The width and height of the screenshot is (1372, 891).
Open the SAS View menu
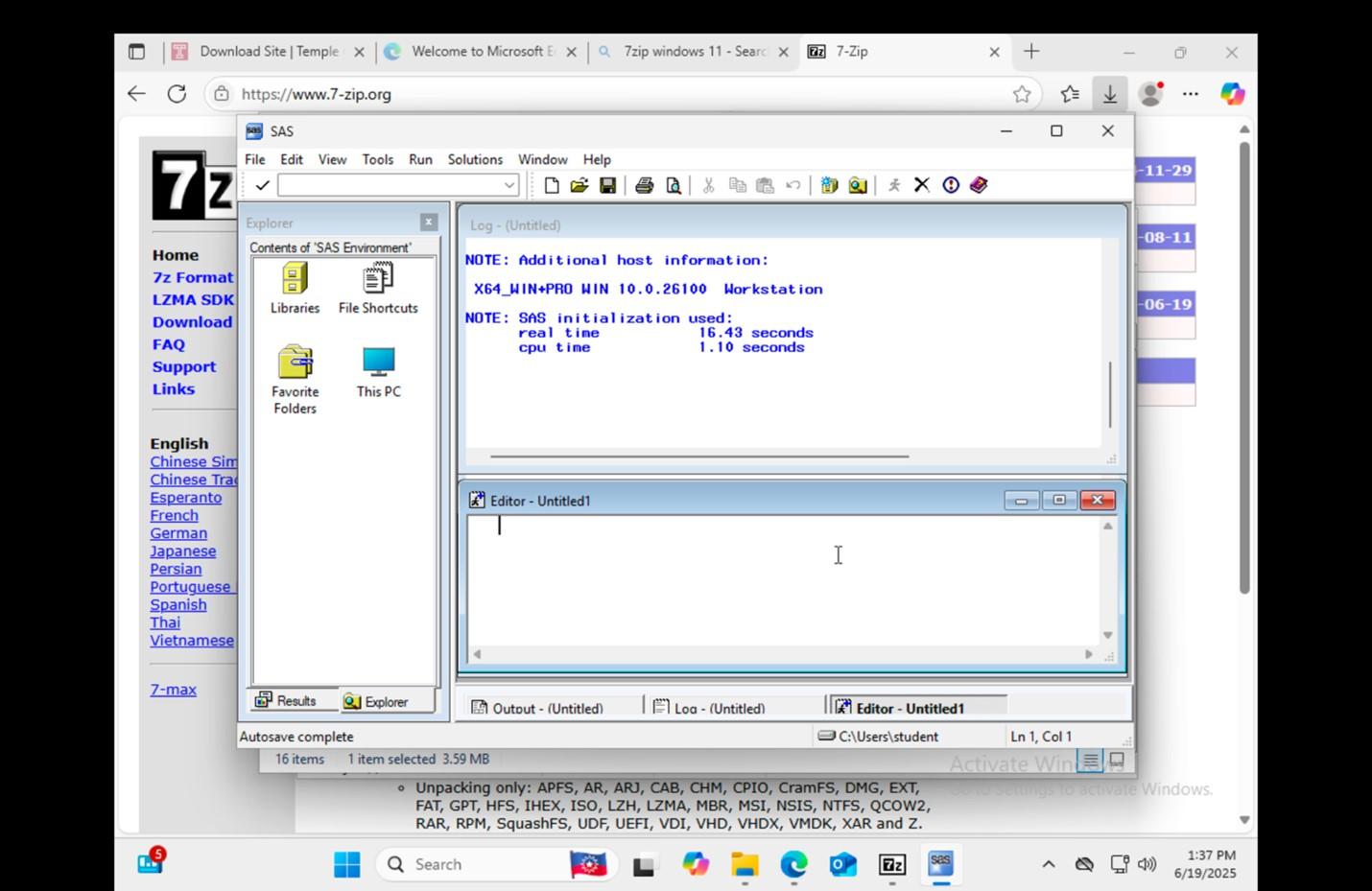pos(332,159)
